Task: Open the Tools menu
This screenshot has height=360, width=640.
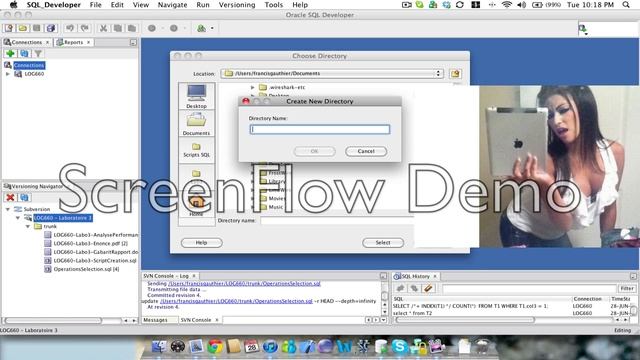Action: coord(273,5)
